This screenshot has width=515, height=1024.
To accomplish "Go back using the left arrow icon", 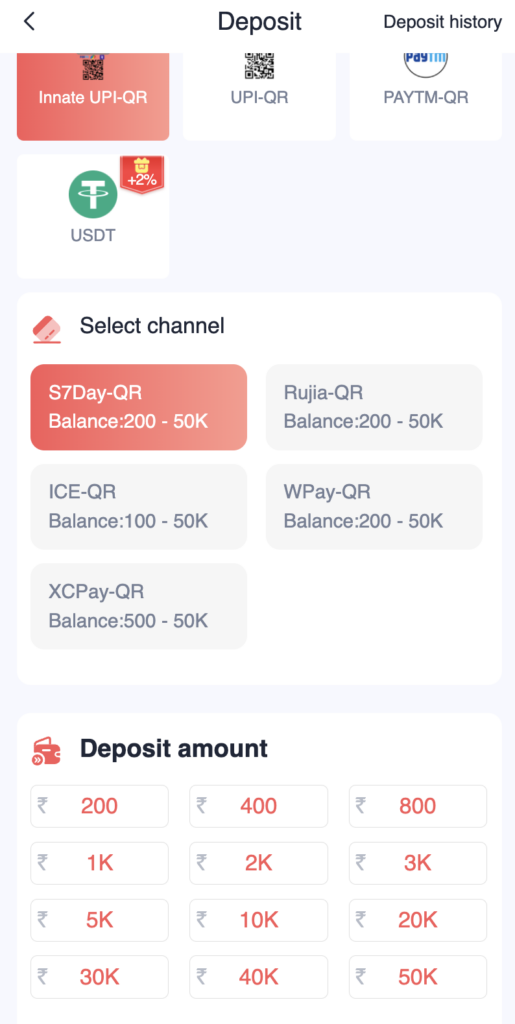I will (29, 22).
